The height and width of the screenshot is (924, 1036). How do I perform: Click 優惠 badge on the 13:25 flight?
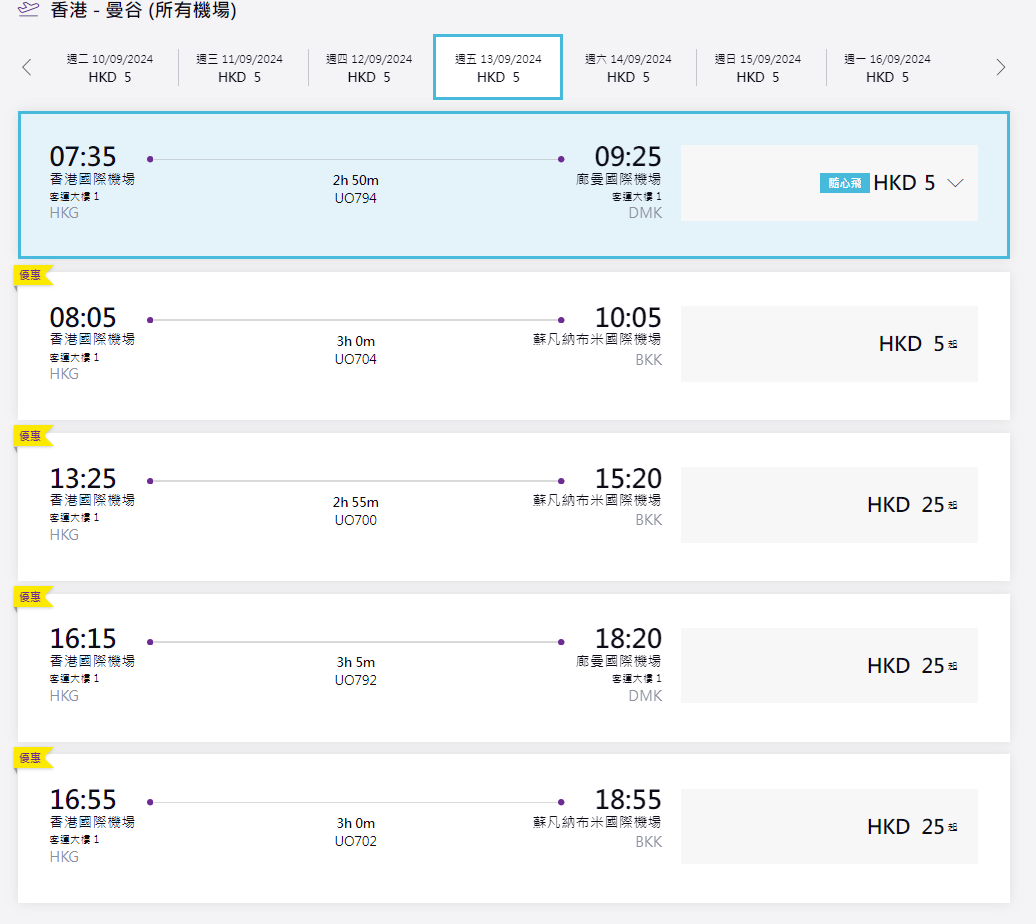point(31,436)
